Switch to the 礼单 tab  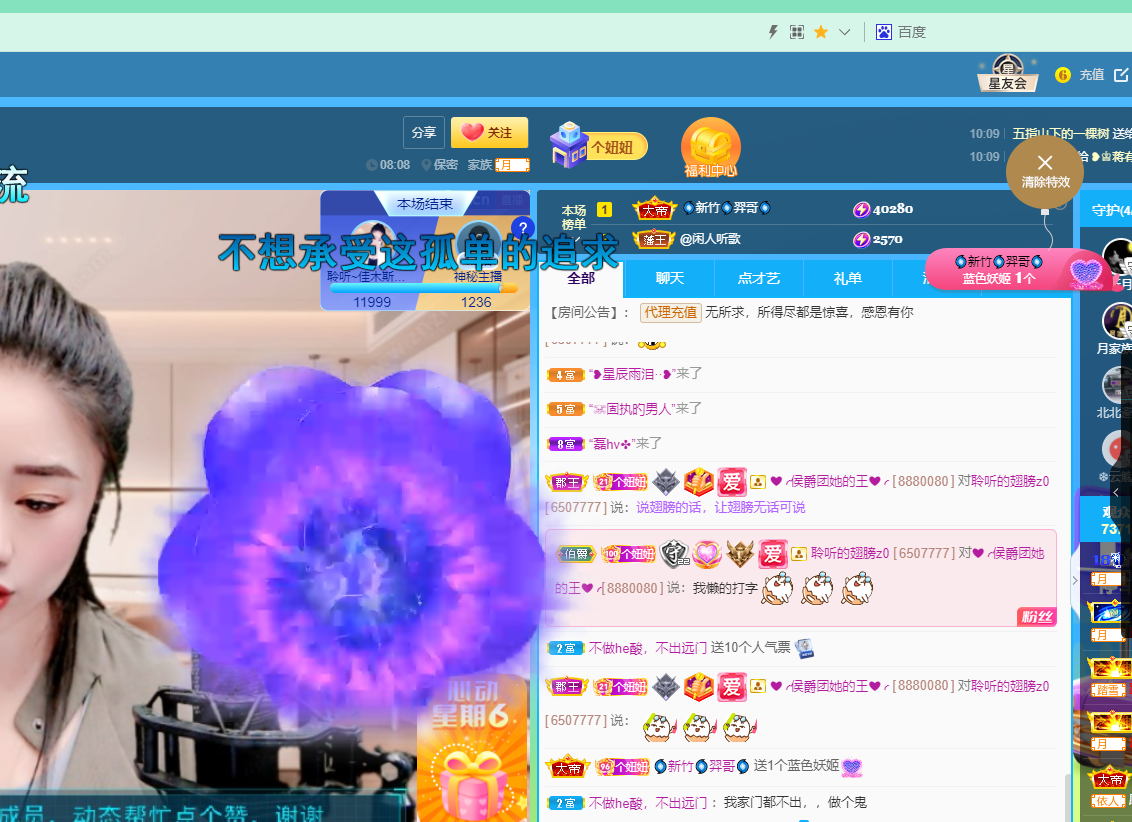848,278
